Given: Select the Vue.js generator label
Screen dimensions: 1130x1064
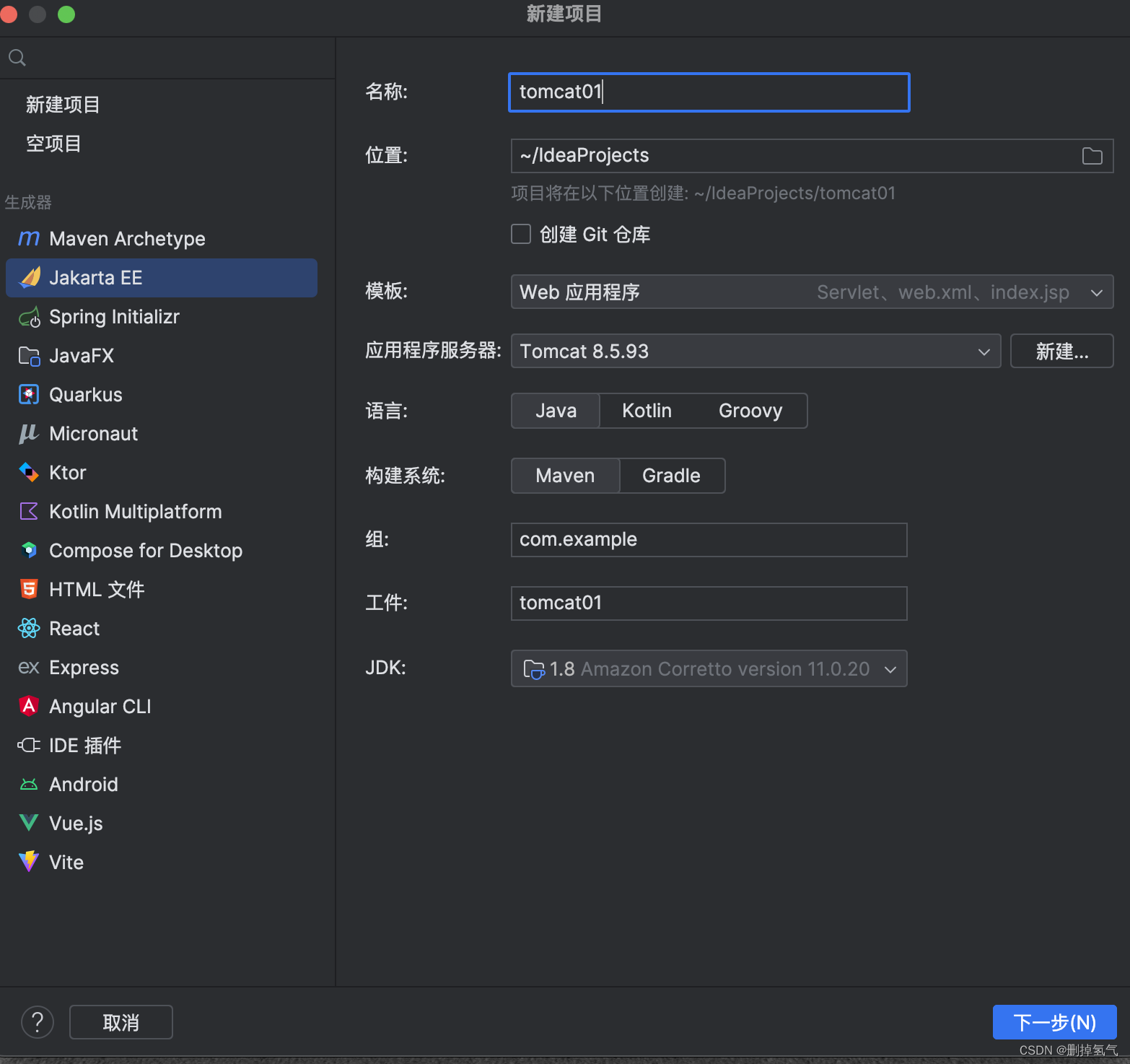Looking at the screenshot, I should click(x=76, y=824).
